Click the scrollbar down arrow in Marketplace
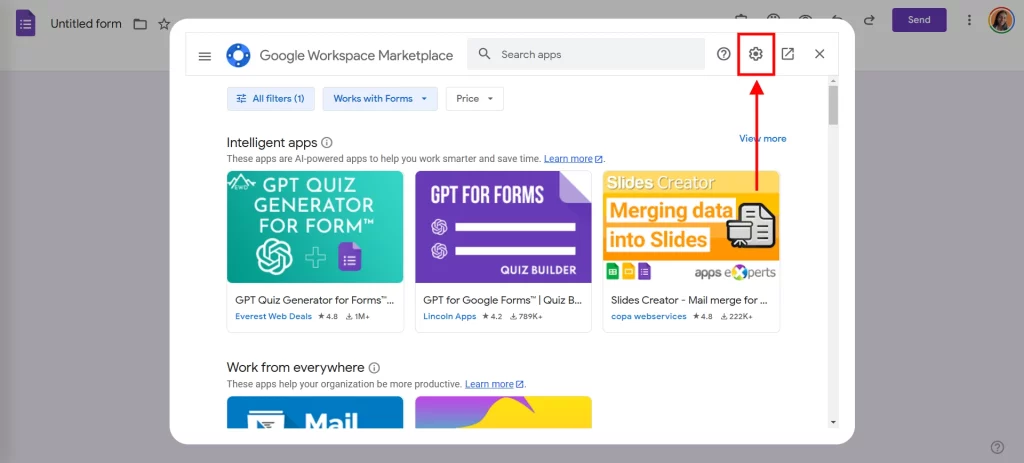Viewport: 1024px width, 463px height. click(833, 423)
